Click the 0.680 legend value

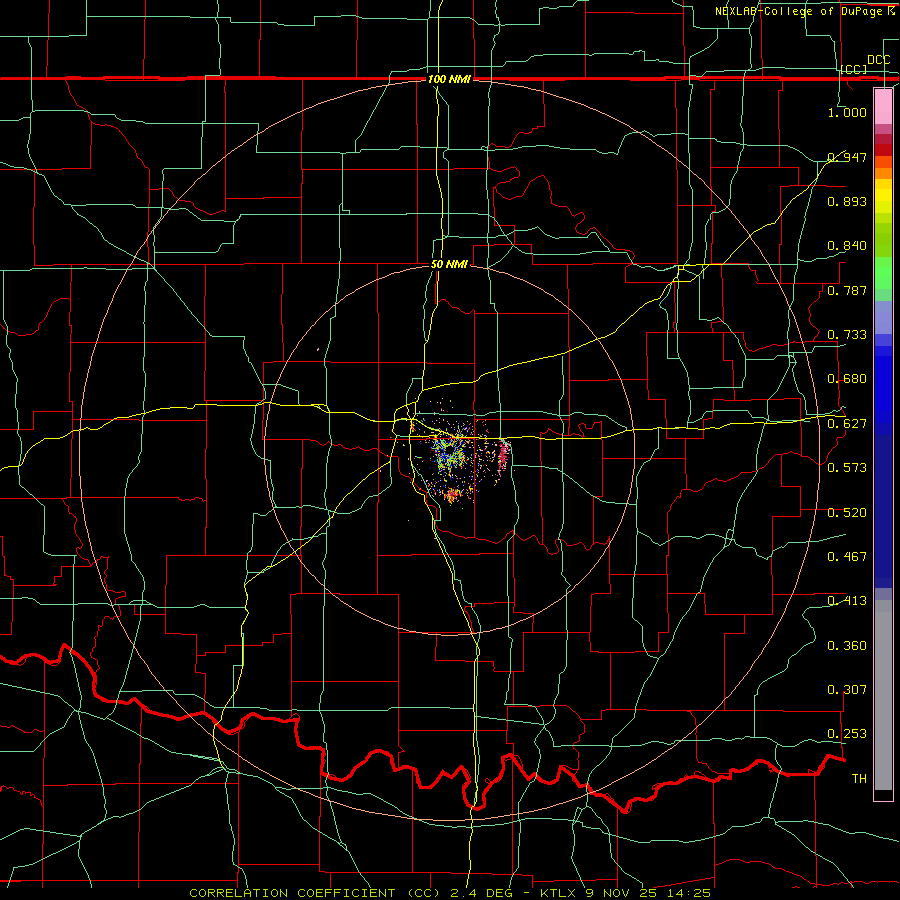click(x=847, y=379)
